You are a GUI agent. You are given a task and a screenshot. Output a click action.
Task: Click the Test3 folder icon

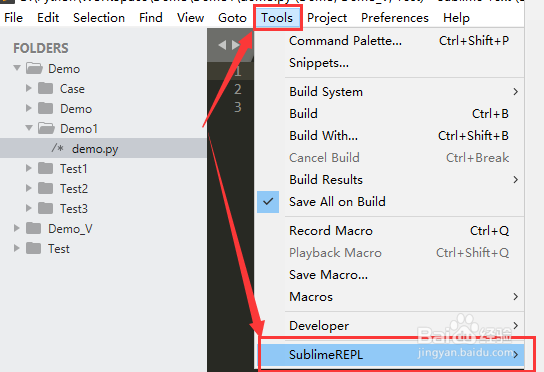point(45,209)
